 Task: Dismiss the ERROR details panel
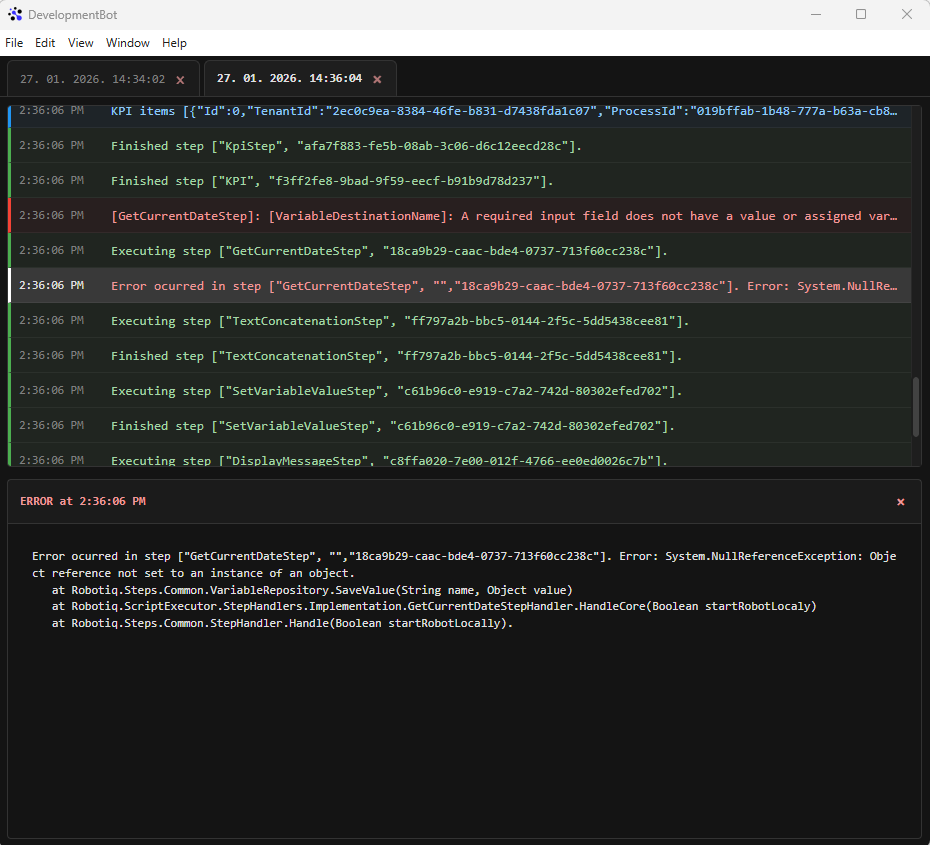pos(900,501)
